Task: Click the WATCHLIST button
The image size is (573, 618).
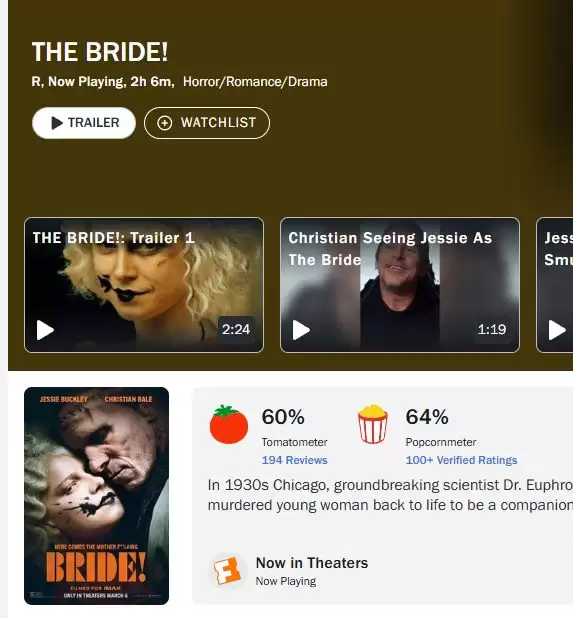Action: [207, 123]
